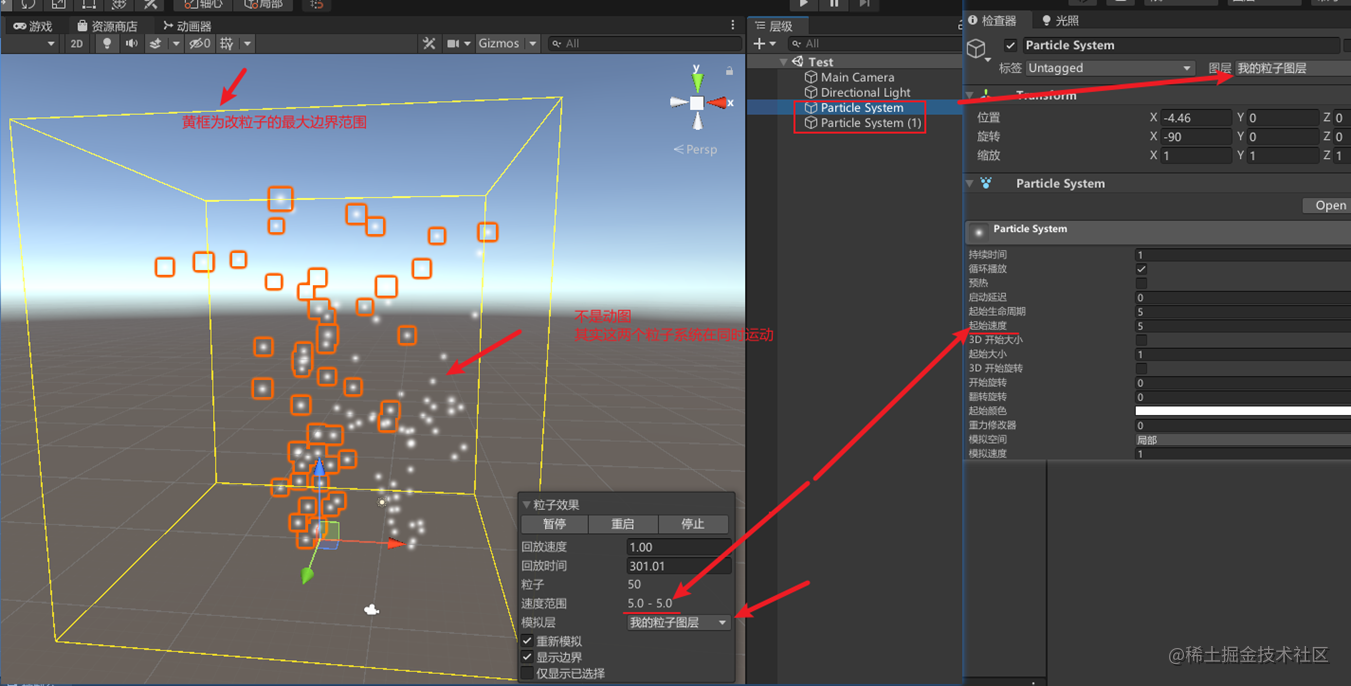Click GameObject cube icon in Inspector header

click(x=977, y=48)
